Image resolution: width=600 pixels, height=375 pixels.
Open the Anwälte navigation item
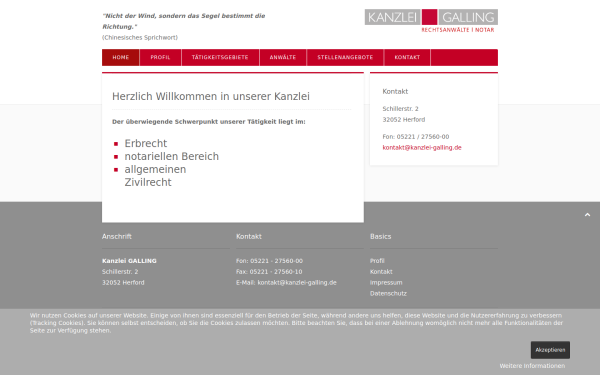pos(283,57)
